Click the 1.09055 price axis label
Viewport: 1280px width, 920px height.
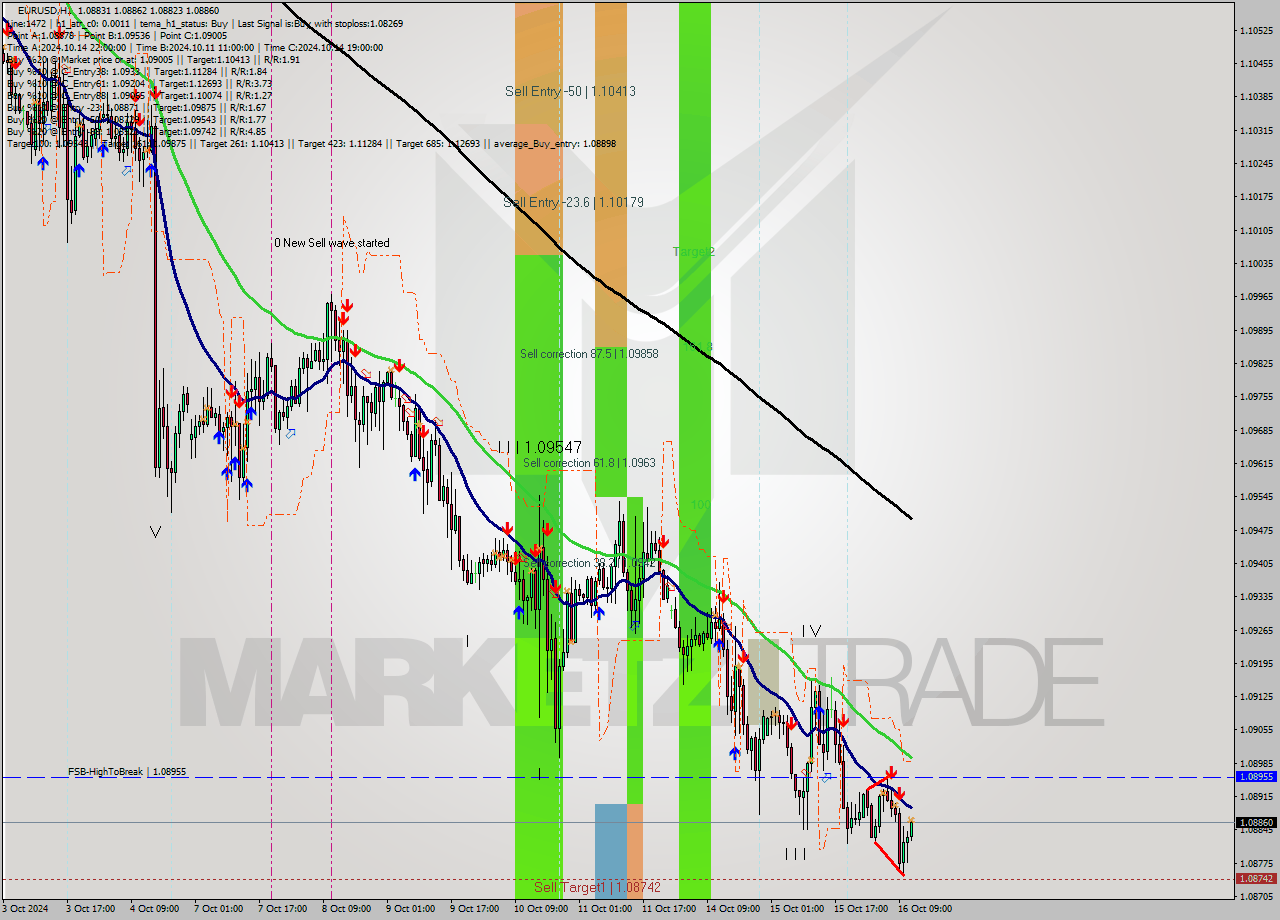(1256, 729)
